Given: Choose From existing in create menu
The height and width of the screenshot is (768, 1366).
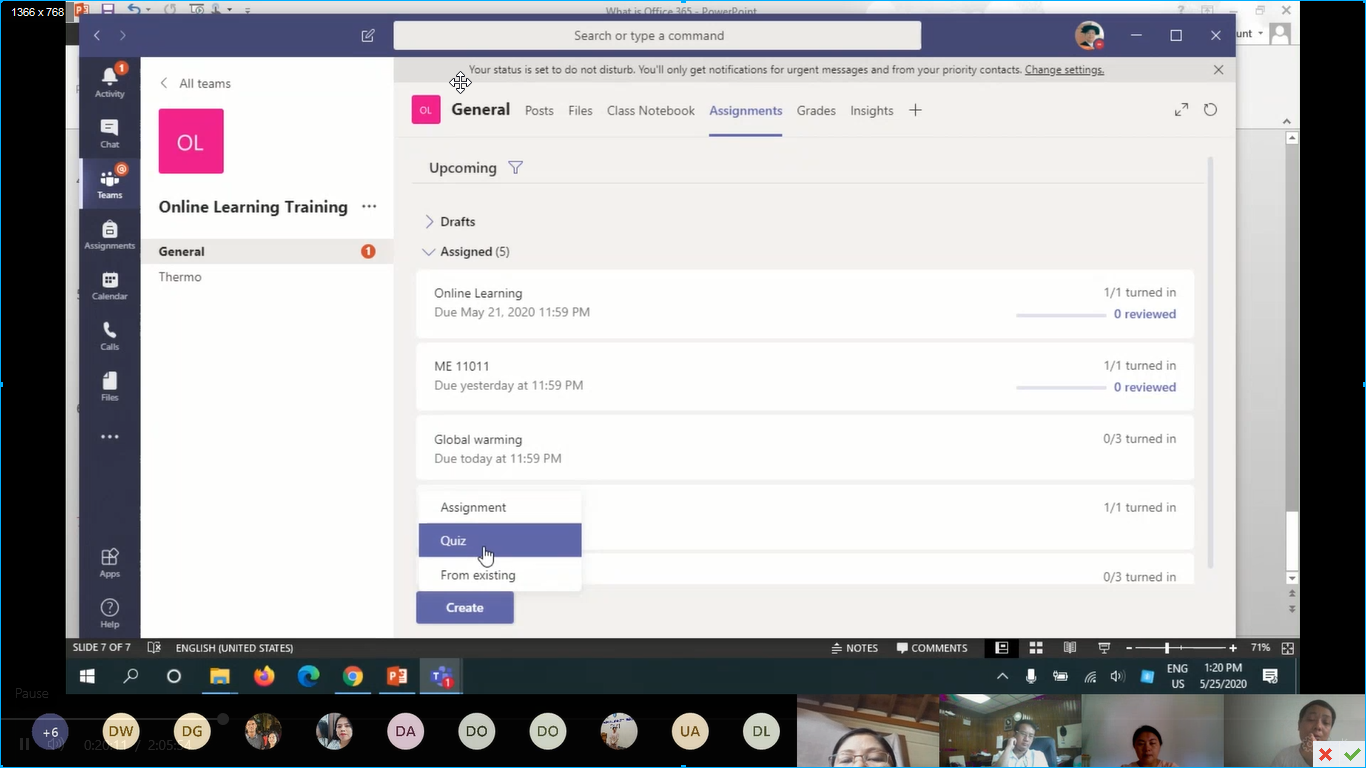Looking at the screenshot, I should tap(500, 575).
